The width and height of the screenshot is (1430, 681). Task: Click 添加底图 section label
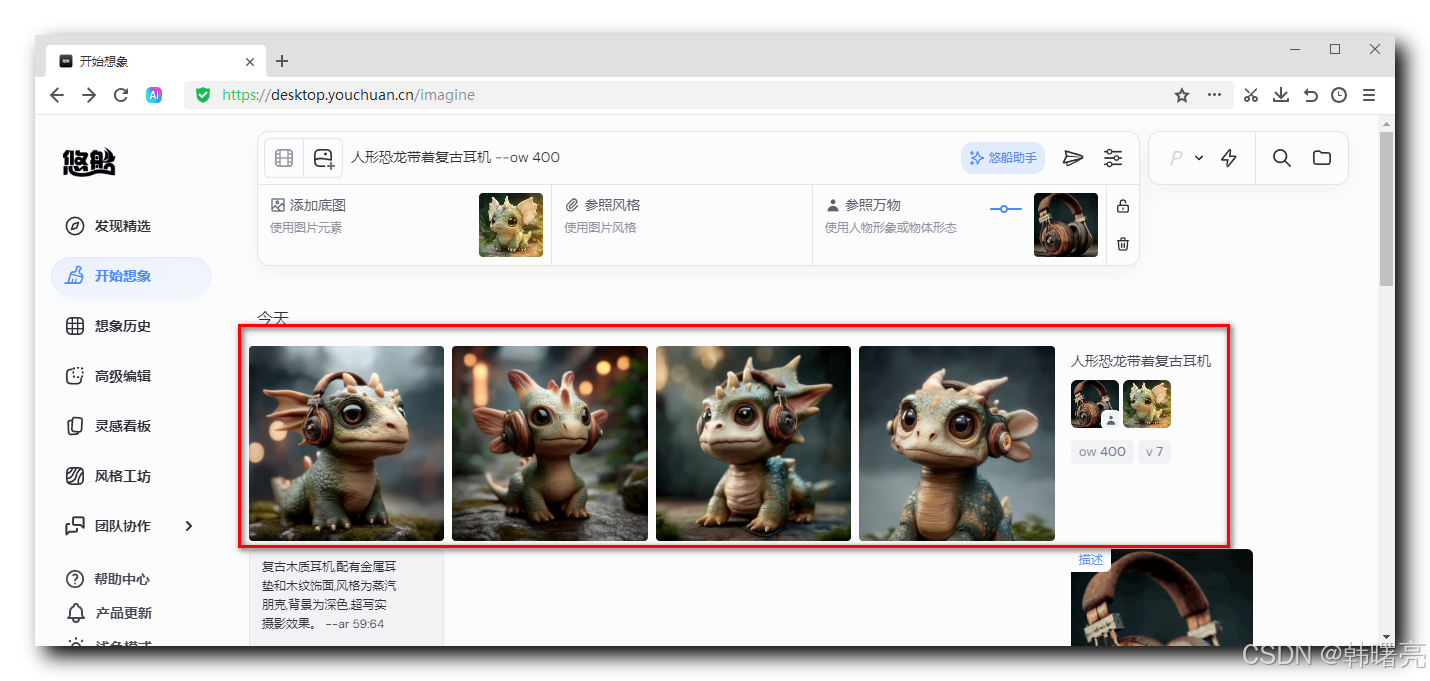[318, 205]
